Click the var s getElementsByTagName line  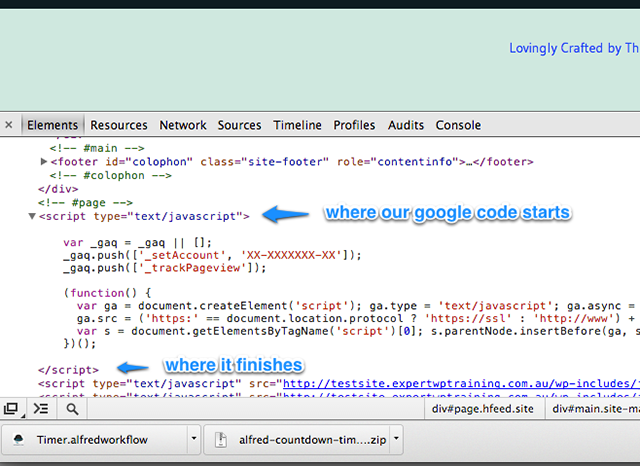pos(358,331)
